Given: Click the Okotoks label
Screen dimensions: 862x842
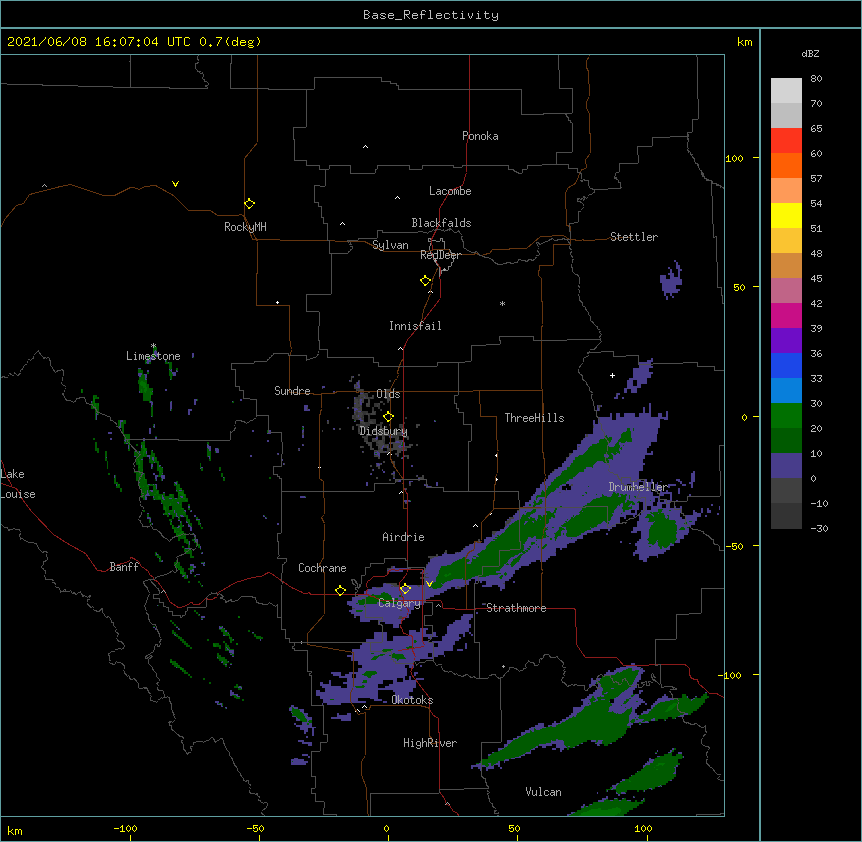Looking at the screenshot, I should (x=412, y=700).
